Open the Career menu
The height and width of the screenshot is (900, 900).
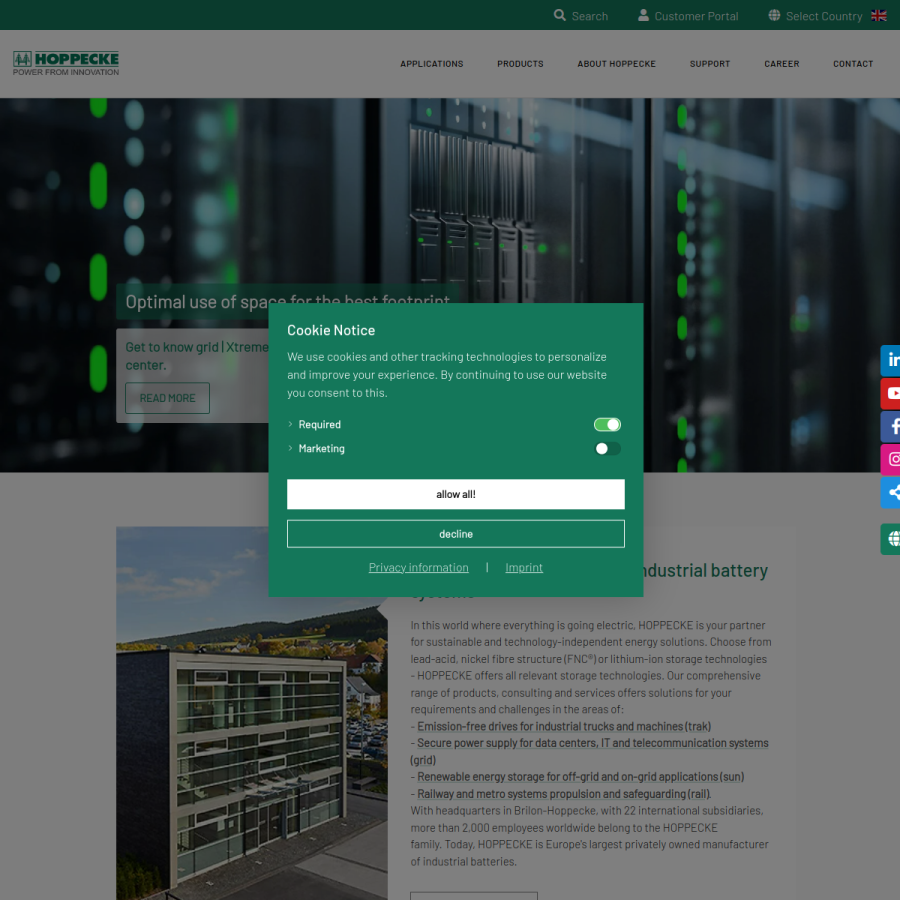[x=781, y=64]
